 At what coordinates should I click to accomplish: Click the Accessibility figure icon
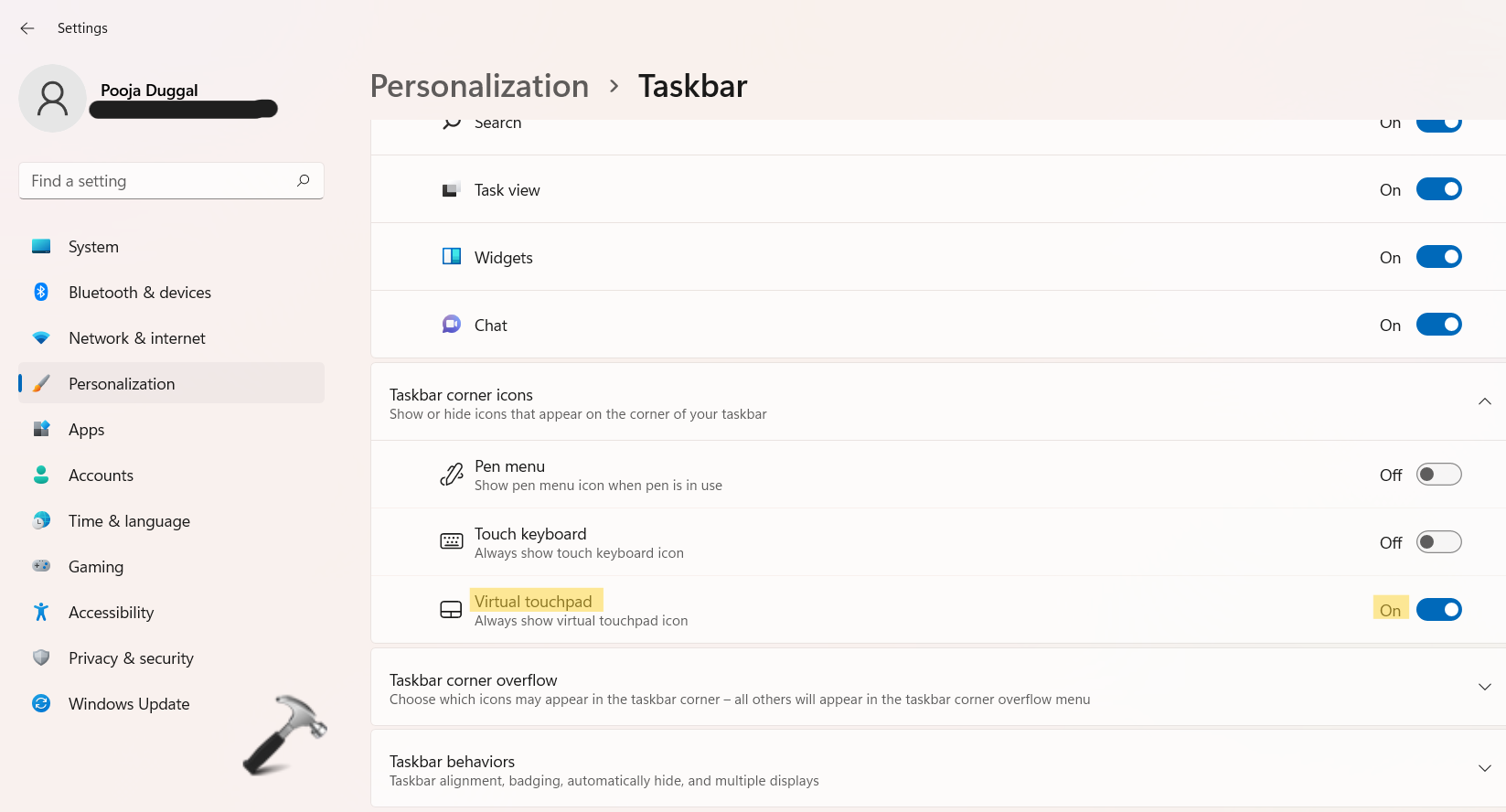tap(41, 612)
